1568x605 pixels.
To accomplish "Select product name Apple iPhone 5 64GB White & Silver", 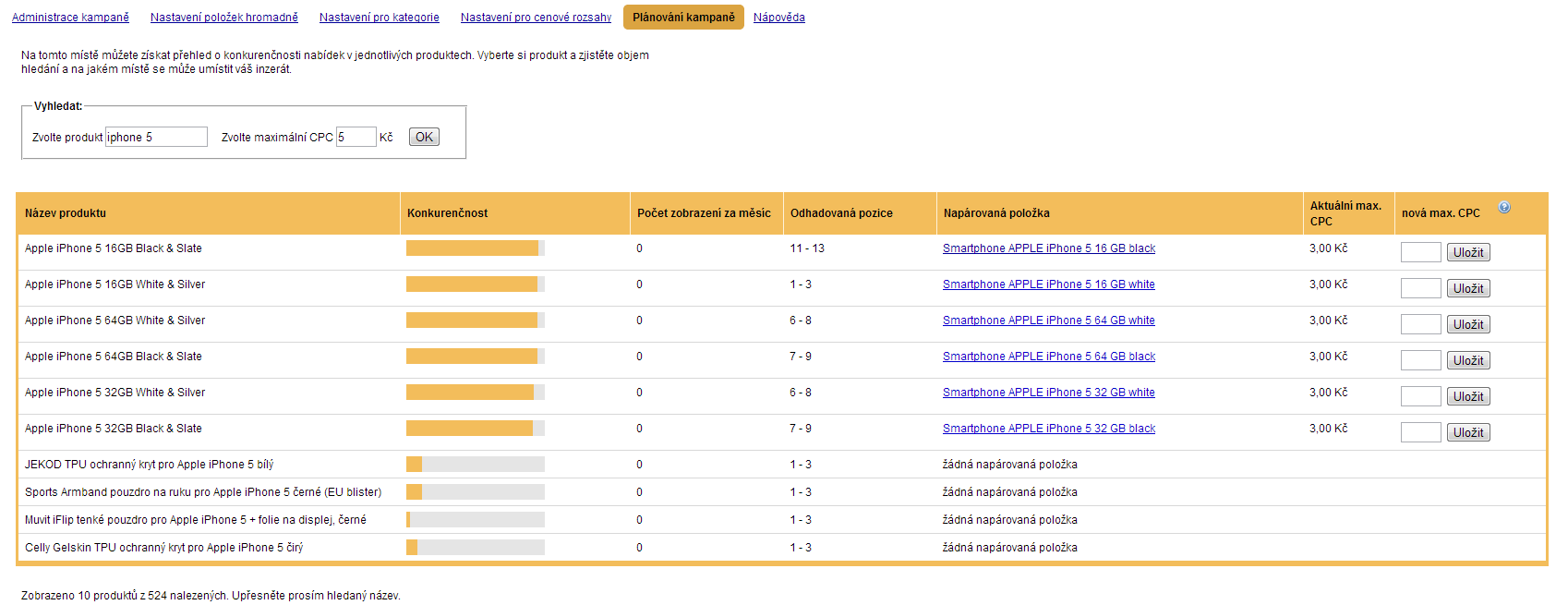I will point(115,321).
